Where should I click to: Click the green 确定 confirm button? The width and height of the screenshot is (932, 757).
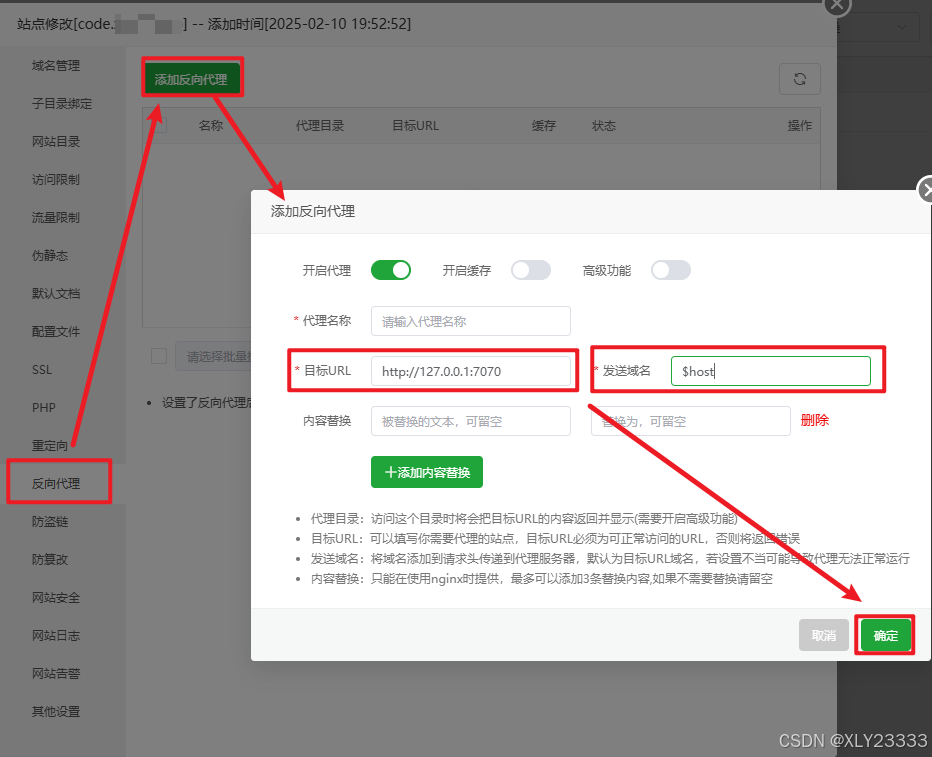pyautogui.click(x=884, y=634)
